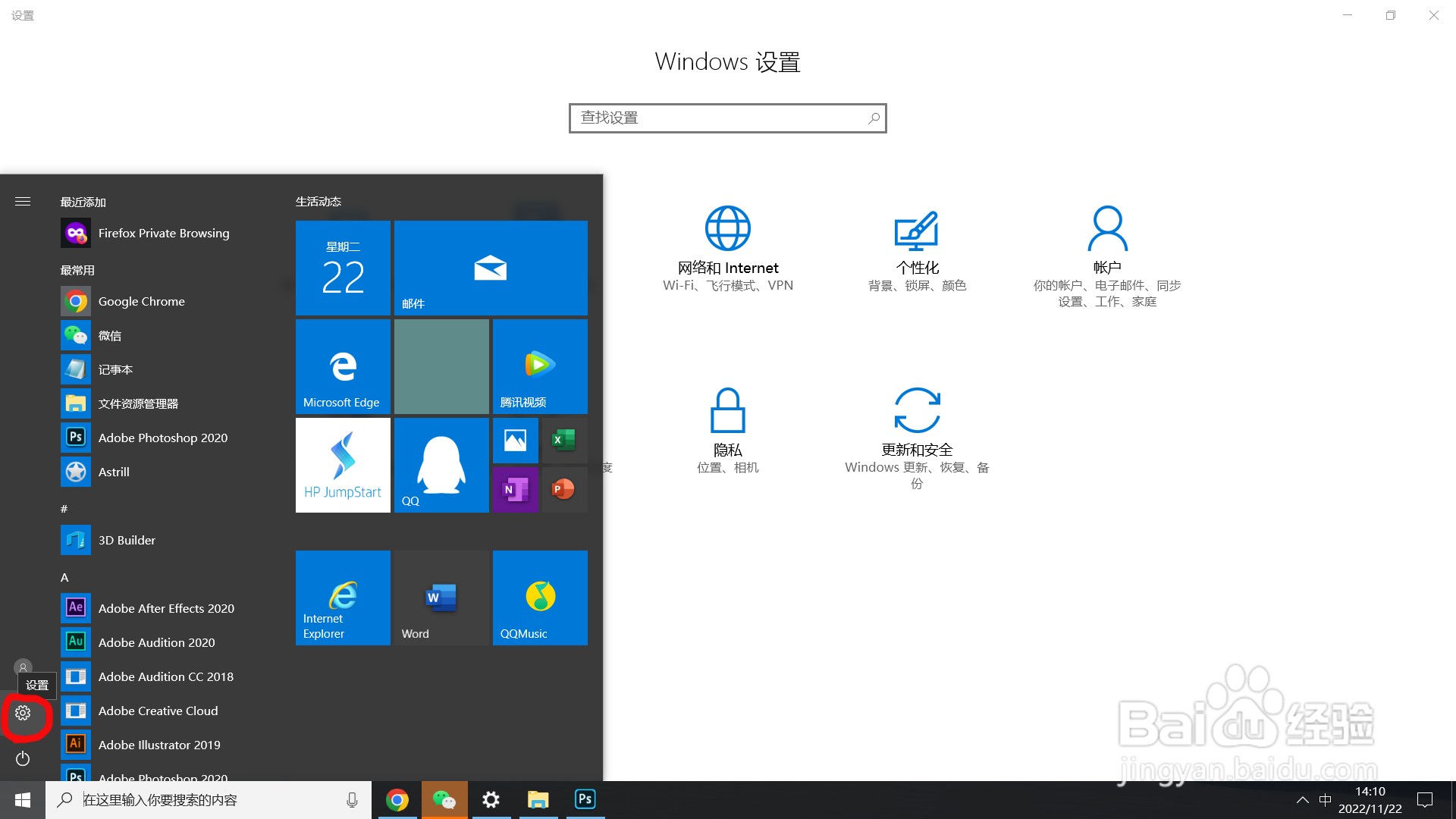The width and height of the screenshot is (1456, 819).
Task: Open 帐户 account settings
Action: (1107, 256)
